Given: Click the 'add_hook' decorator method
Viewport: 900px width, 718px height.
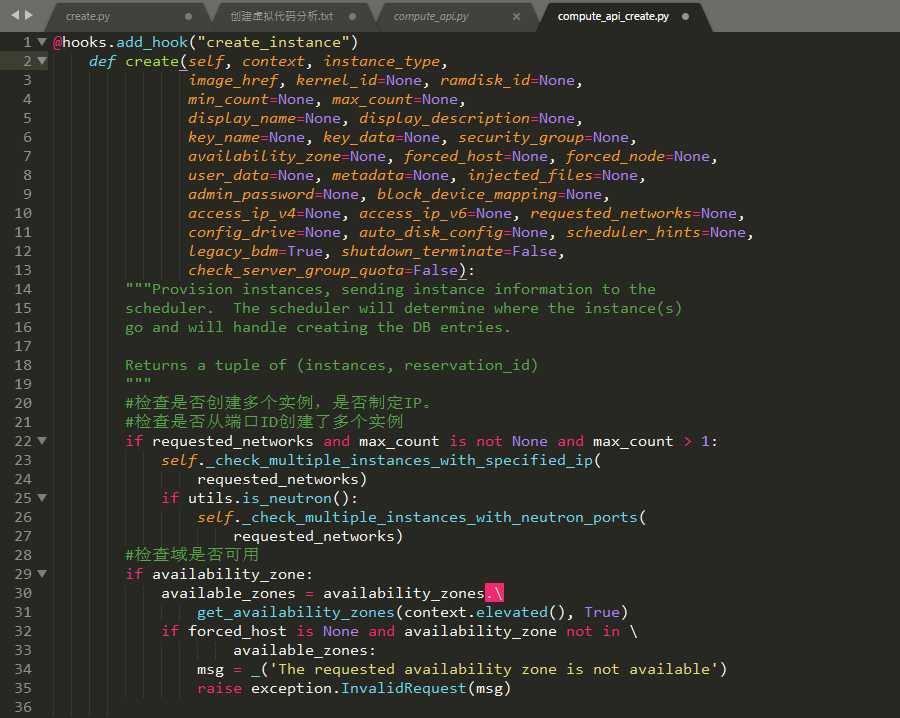Looking at the screenshot, I should click(152, 42).
